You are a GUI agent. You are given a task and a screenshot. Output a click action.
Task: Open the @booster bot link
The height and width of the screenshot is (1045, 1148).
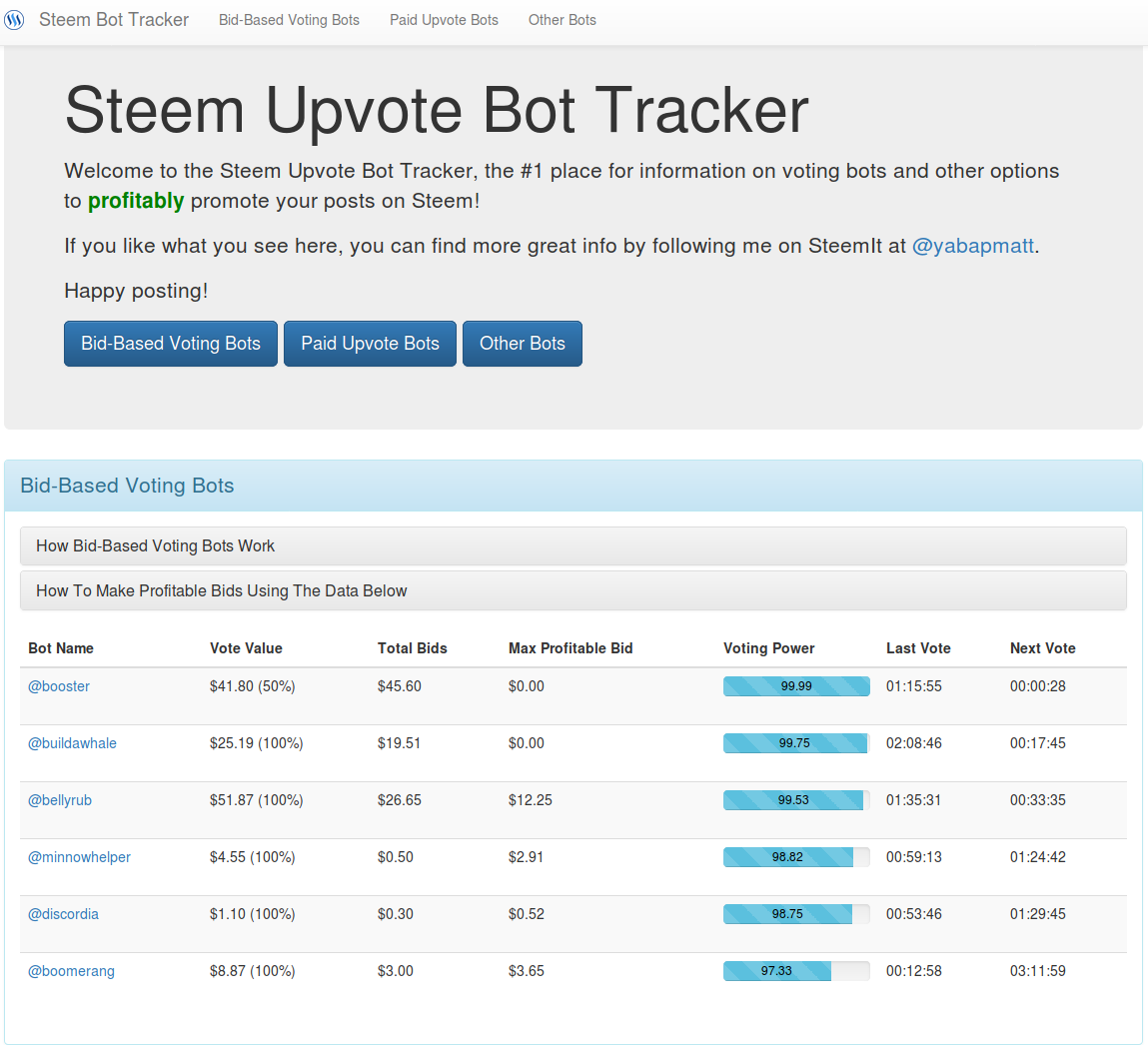[x=59, y=686]
